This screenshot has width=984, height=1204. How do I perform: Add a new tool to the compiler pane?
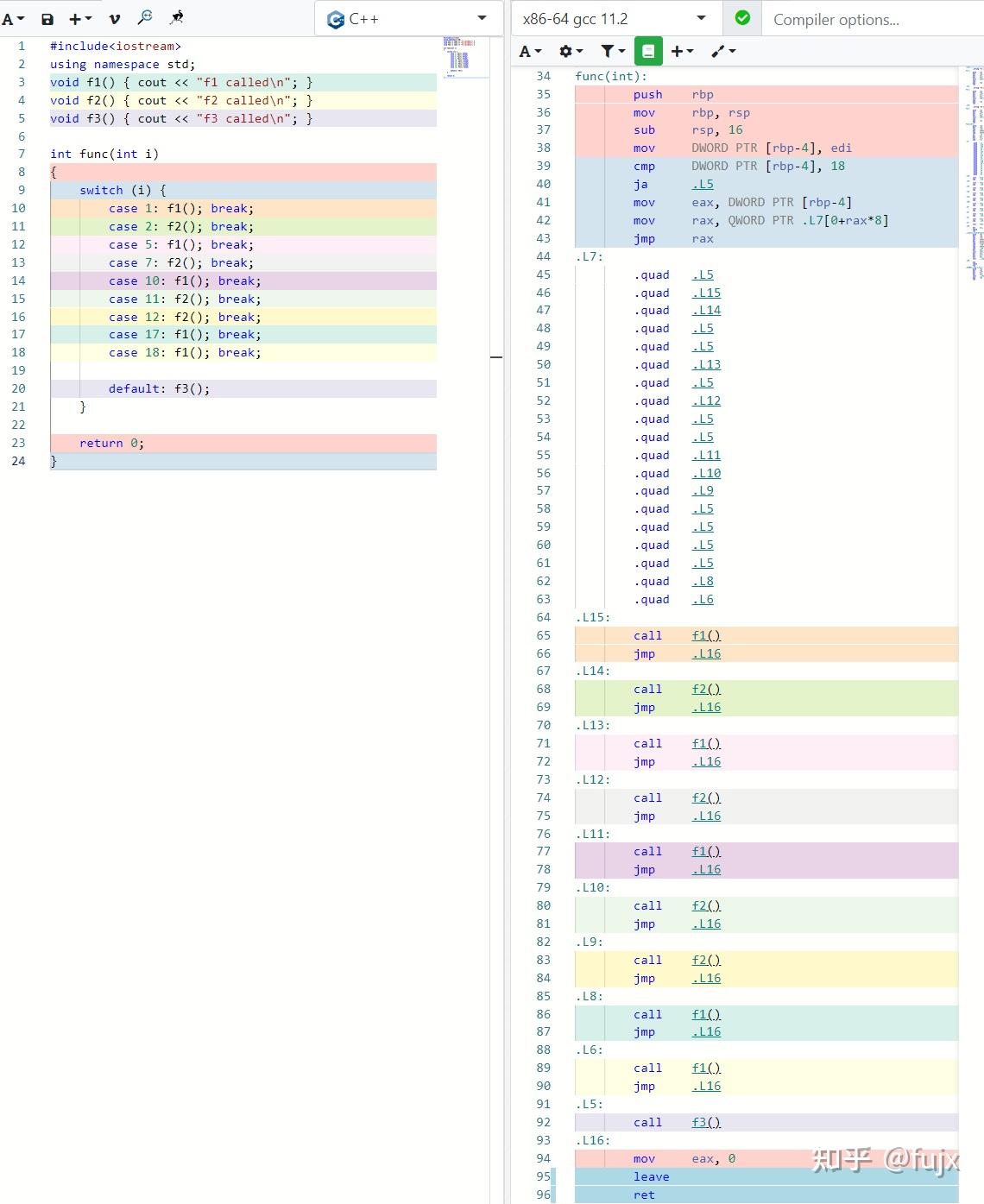[x=681, y=51]
